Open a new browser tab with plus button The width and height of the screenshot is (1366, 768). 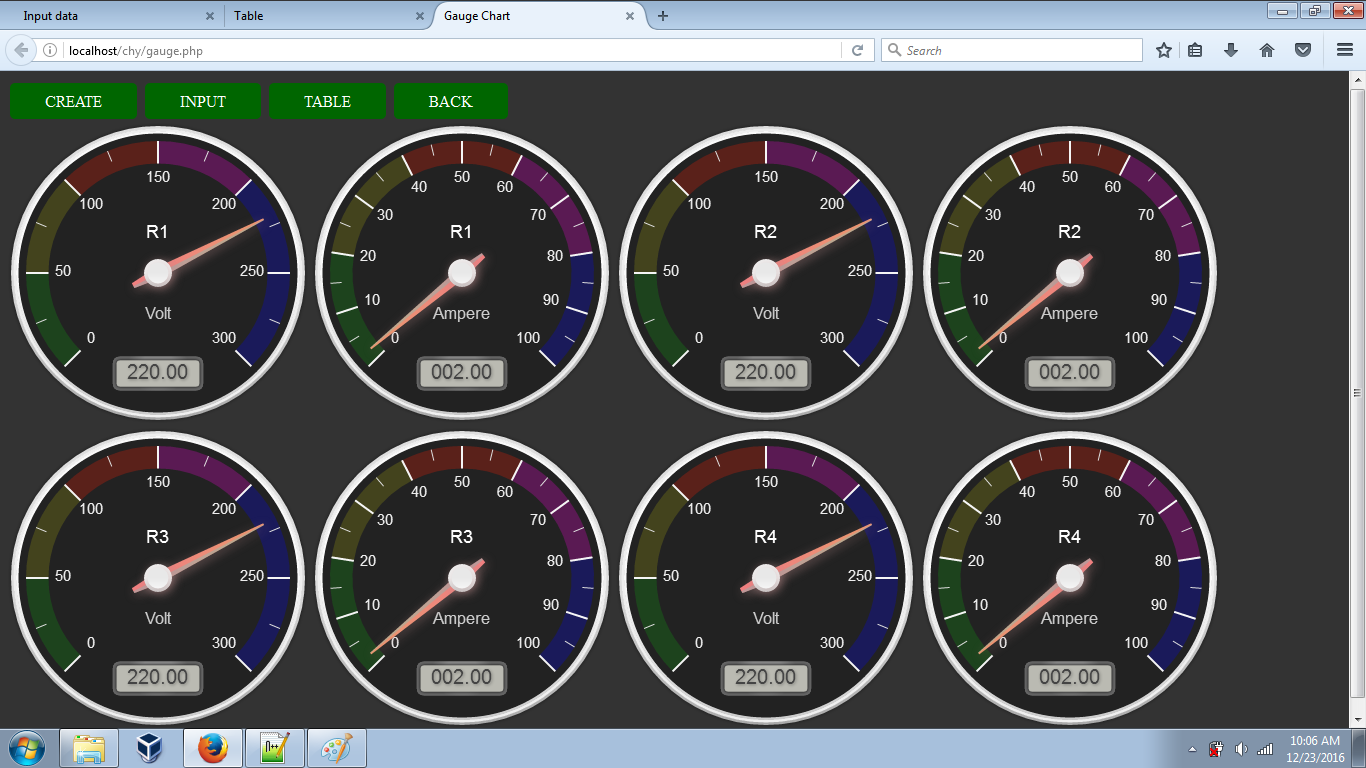coord(664,15)
